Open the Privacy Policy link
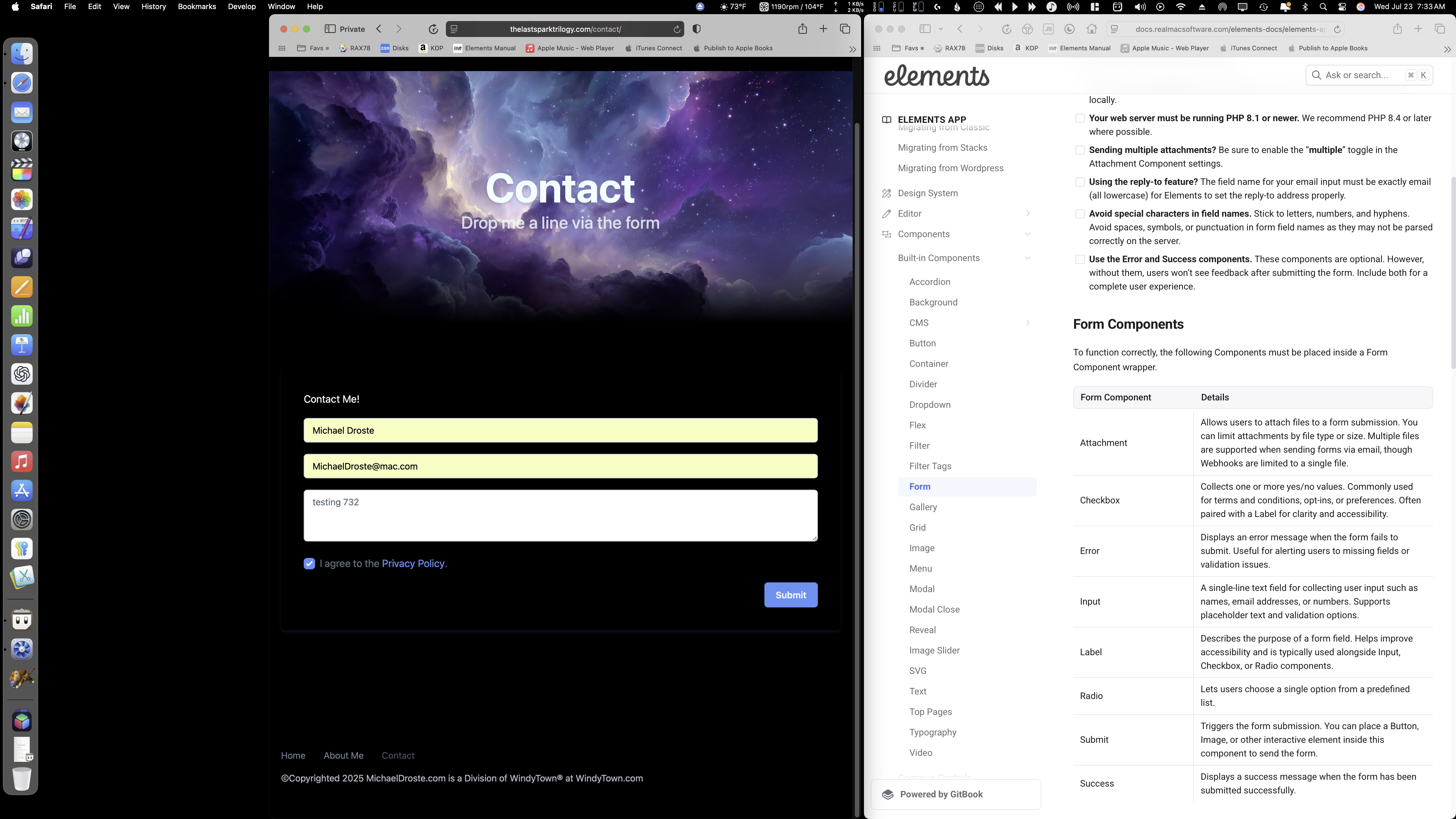The image size is (1456, 819). click(x=413, y=564)
